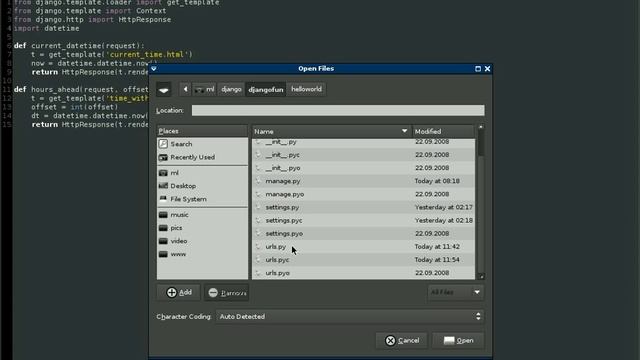Sort files by Modified column
640x360 pixels.
tap(443, 131)
